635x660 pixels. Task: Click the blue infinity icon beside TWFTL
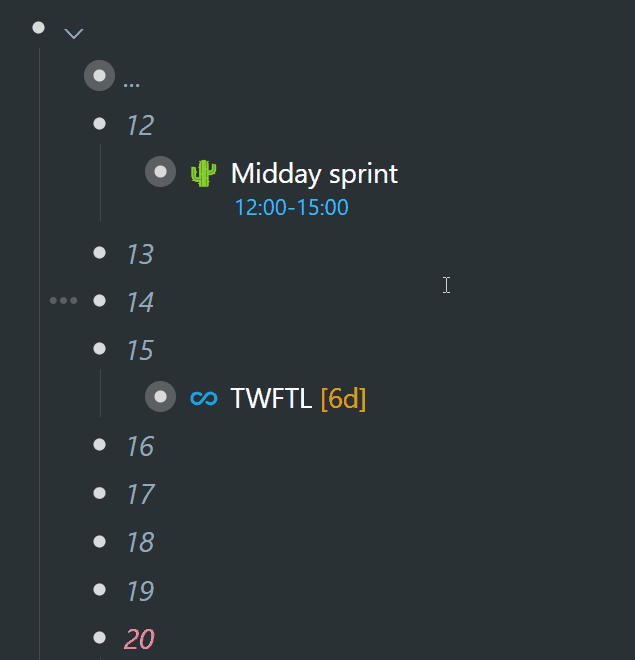204,398
